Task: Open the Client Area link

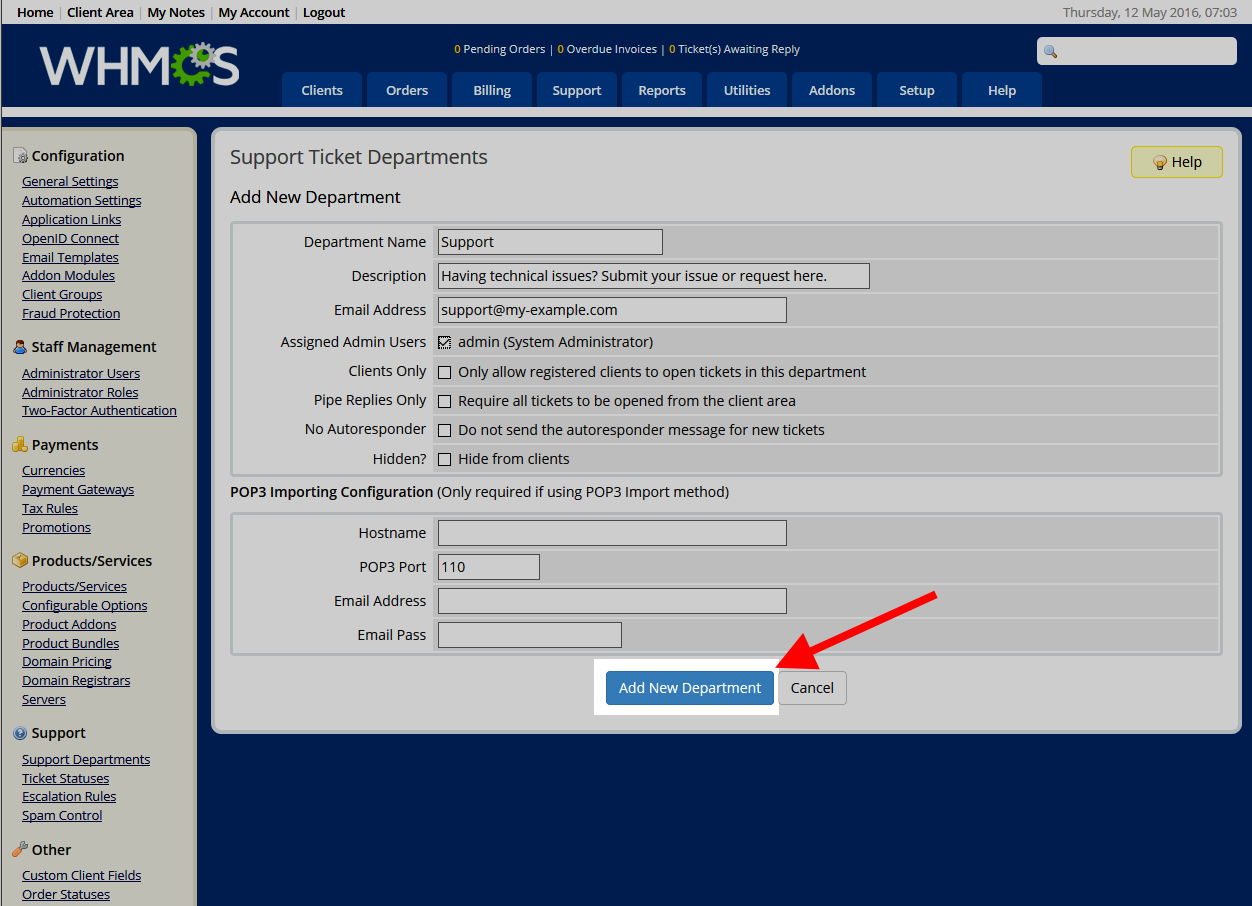Action: 100,12
